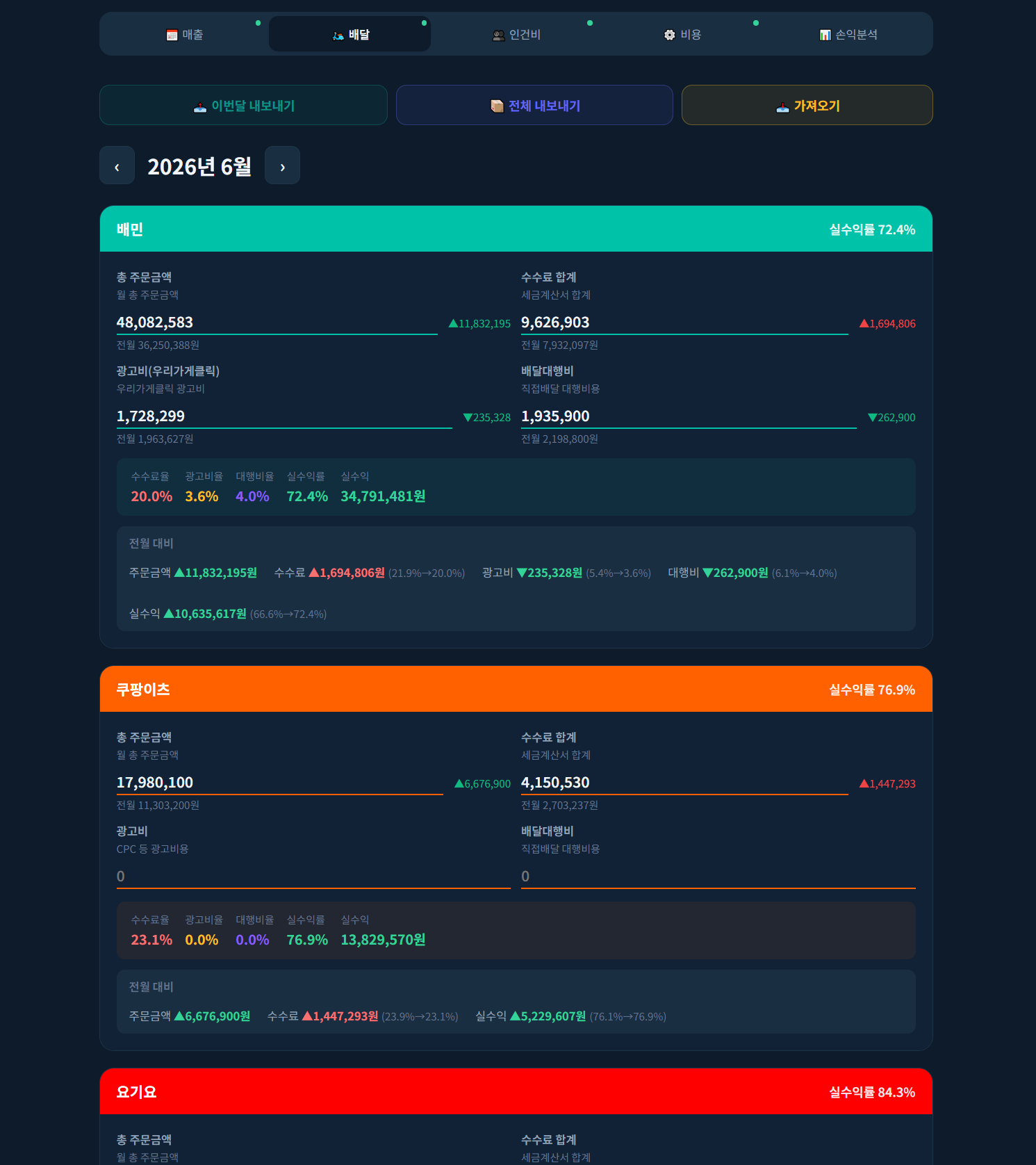Viewport: 1036px width, 1165px height.
Task: Go to the 비용 tab
Action: click(x=682, y=34)
